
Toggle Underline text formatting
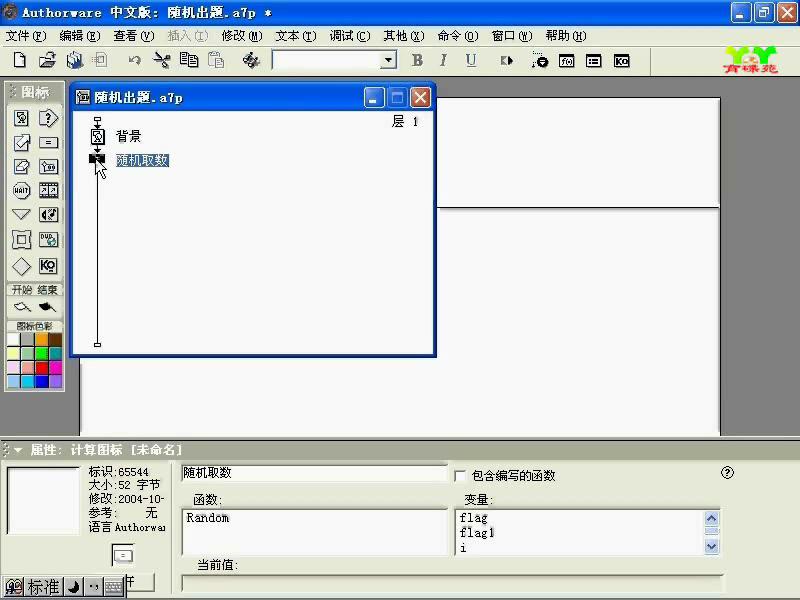pyautogui.click(x=470, y=60)
